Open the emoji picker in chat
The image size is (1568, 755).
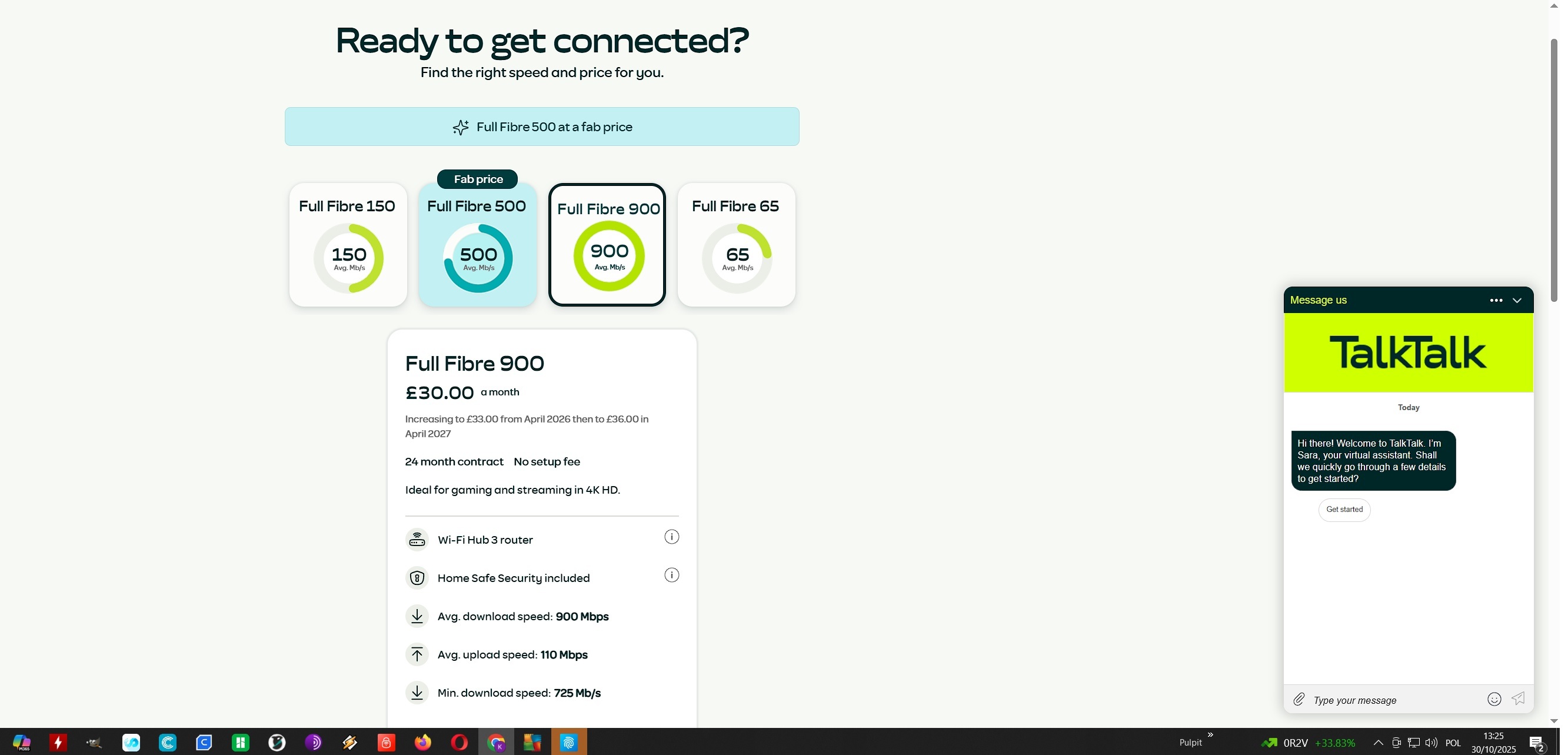pyautogui.click(x=1494, y=699)
